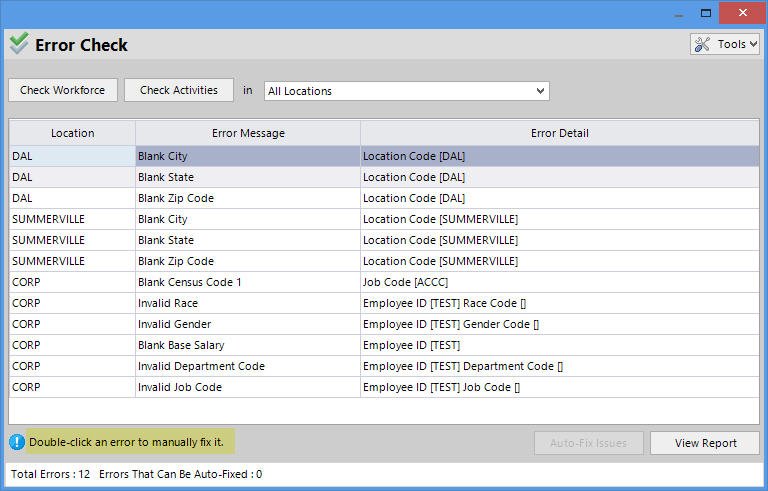Click CORP location in Blank Base Salary row

[x=72, y=345]
